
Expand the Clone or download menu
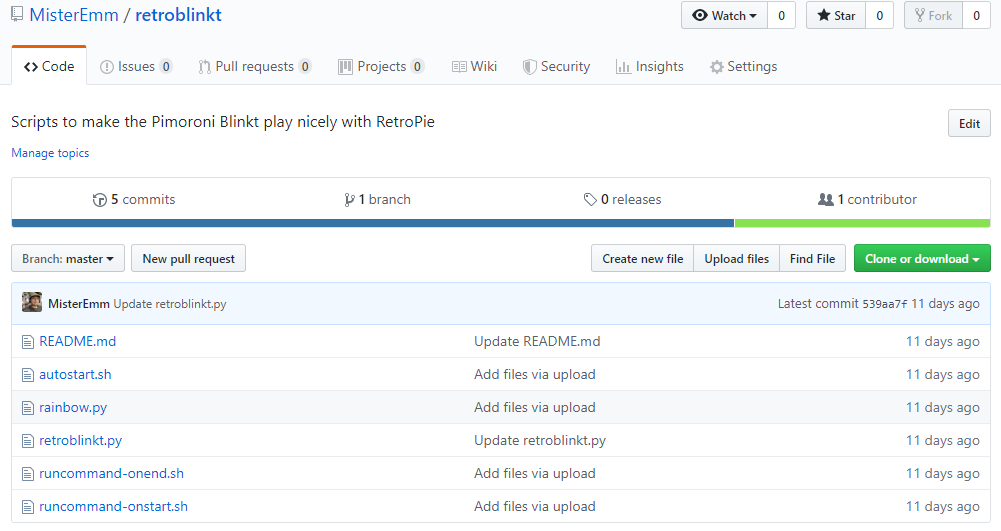click(922, 258)
